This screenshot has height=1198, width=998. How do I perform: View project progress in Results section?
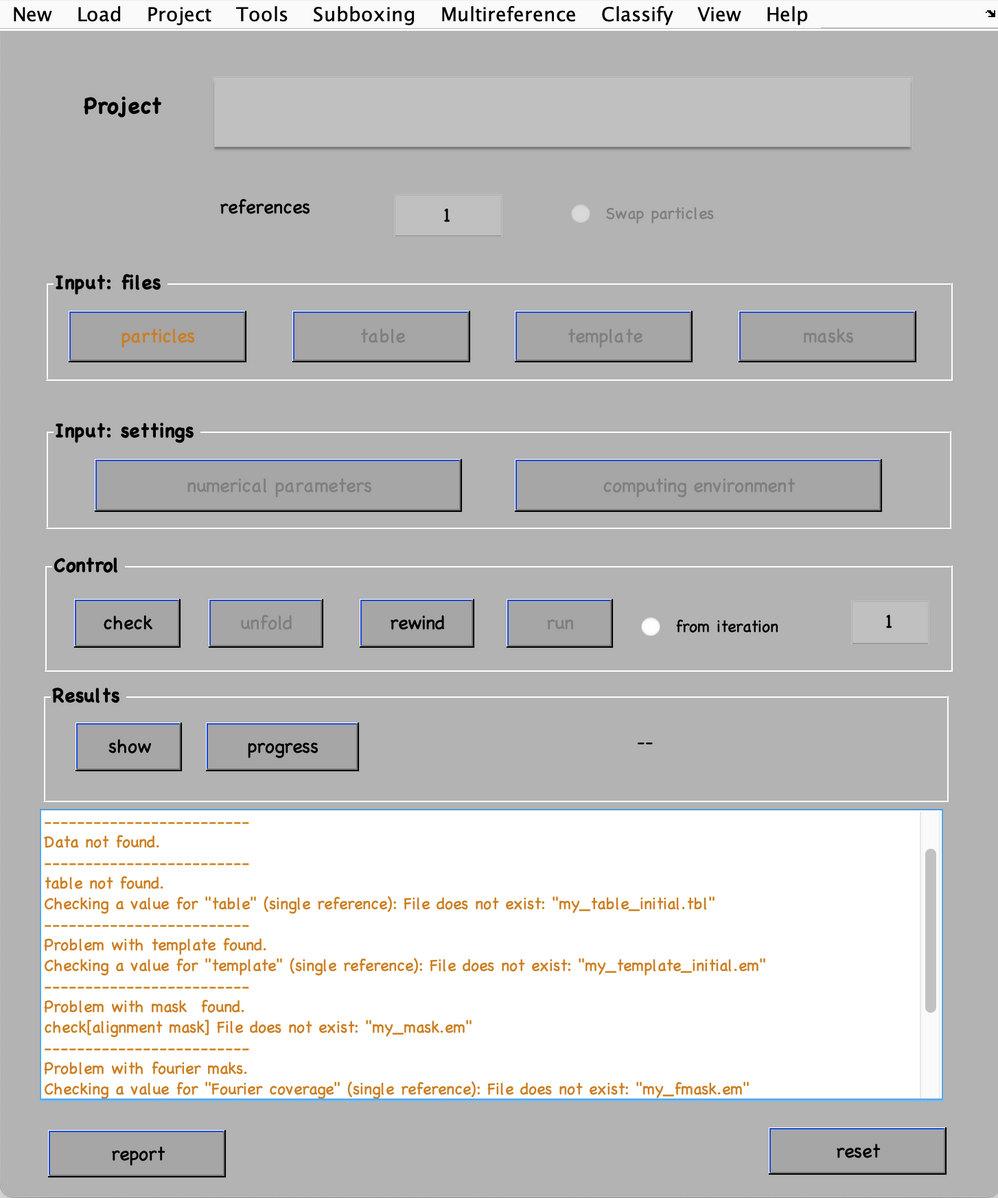[282, 746]
